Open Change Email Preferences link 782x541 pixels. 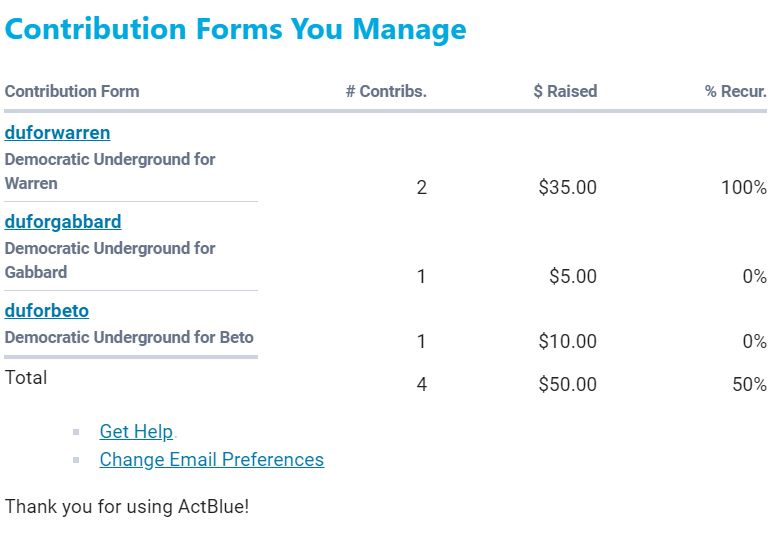tap(211, 460)
